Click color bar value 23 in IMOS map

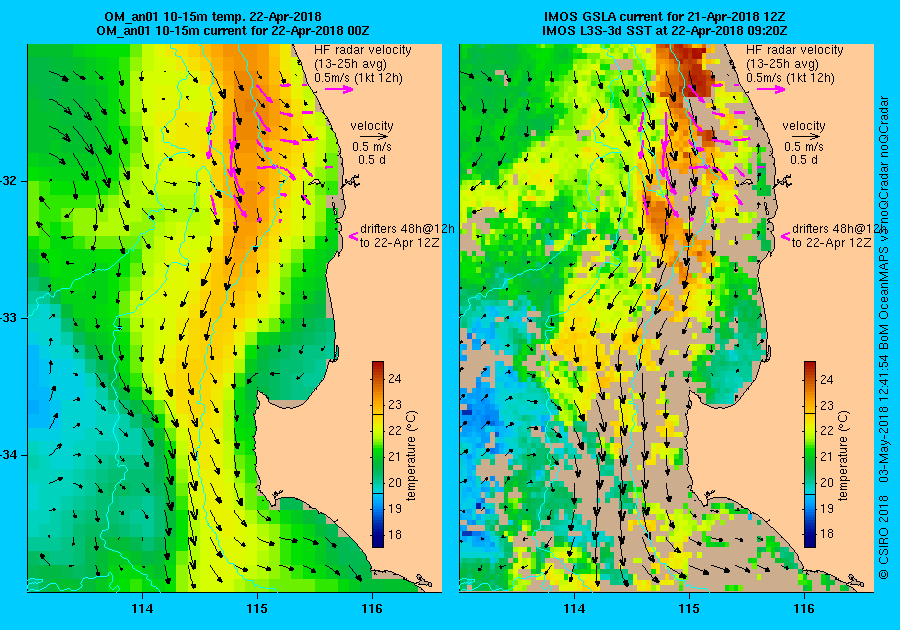coord(827,405)
